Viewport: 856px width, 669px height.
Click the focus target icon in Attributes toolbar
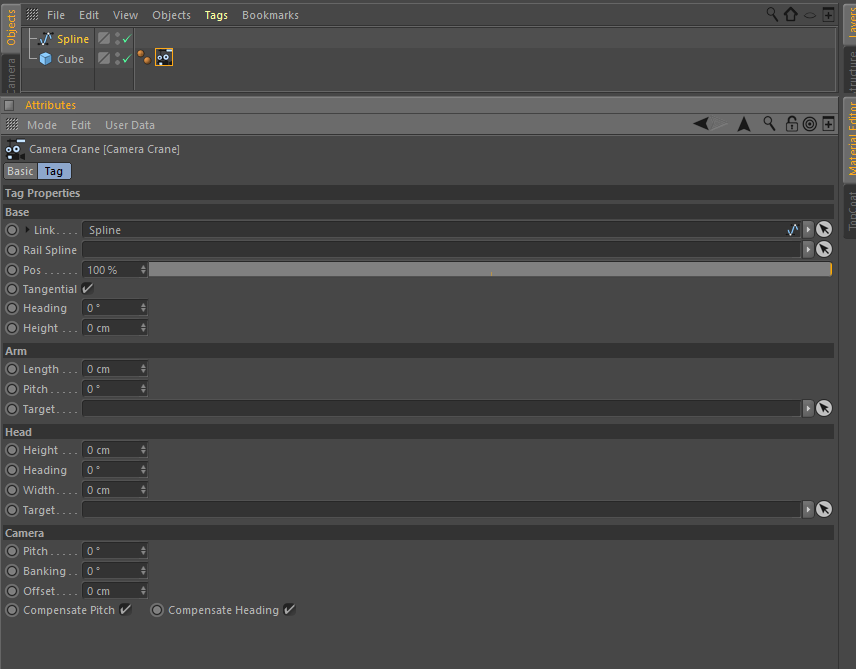[808, 123]
